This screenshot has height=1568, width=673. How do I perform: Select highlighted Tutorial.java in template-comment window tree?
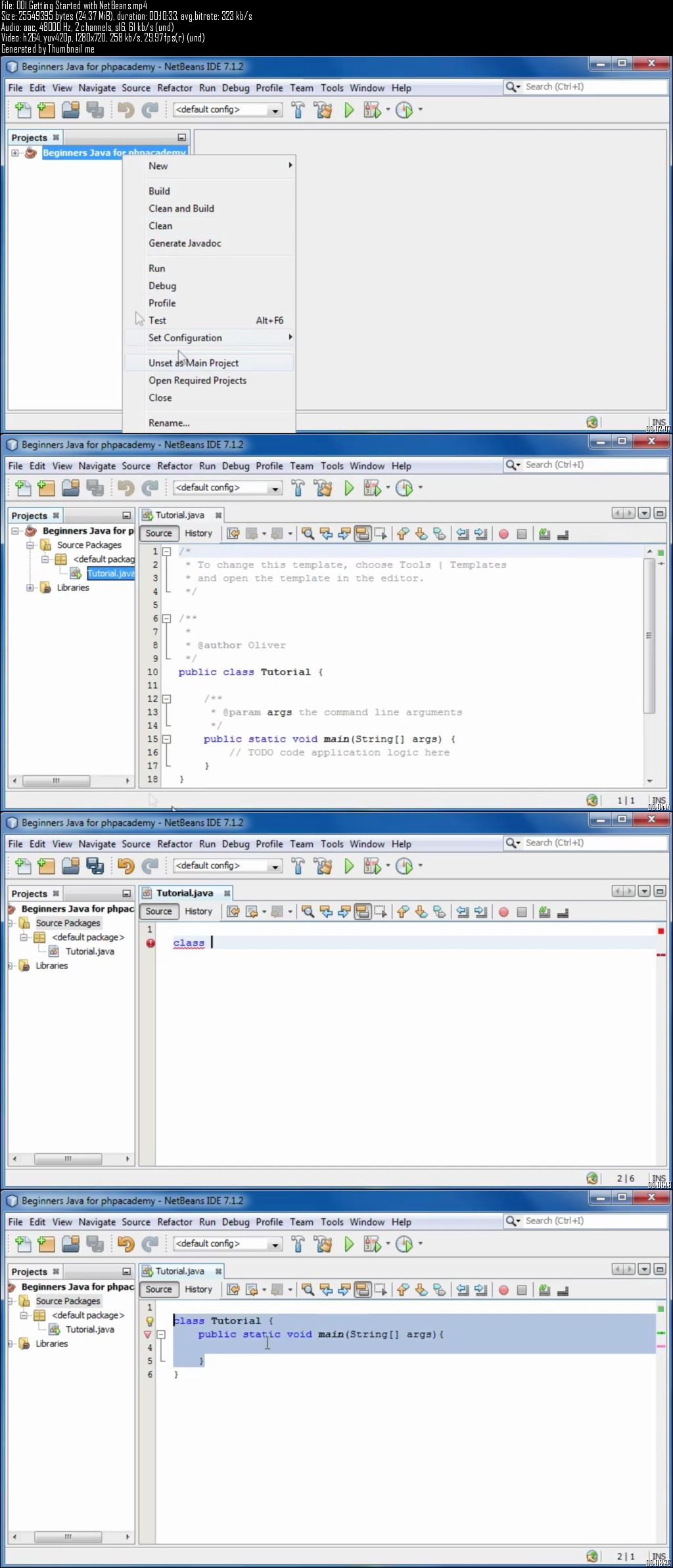[x=110, y=574]
